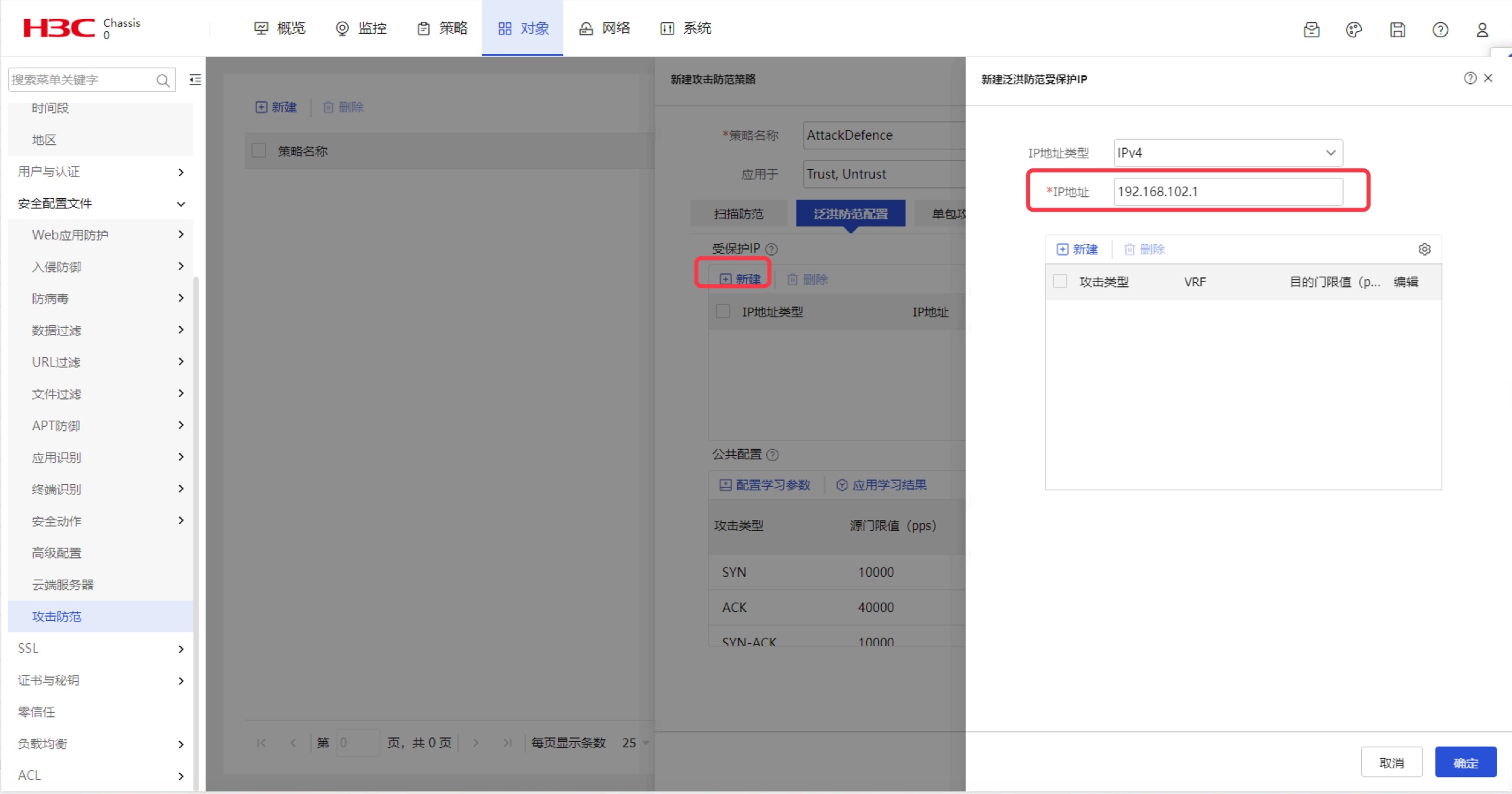Expand 入侵防御 submenu
Viewport: 1512px width, 794px height.
101,266
